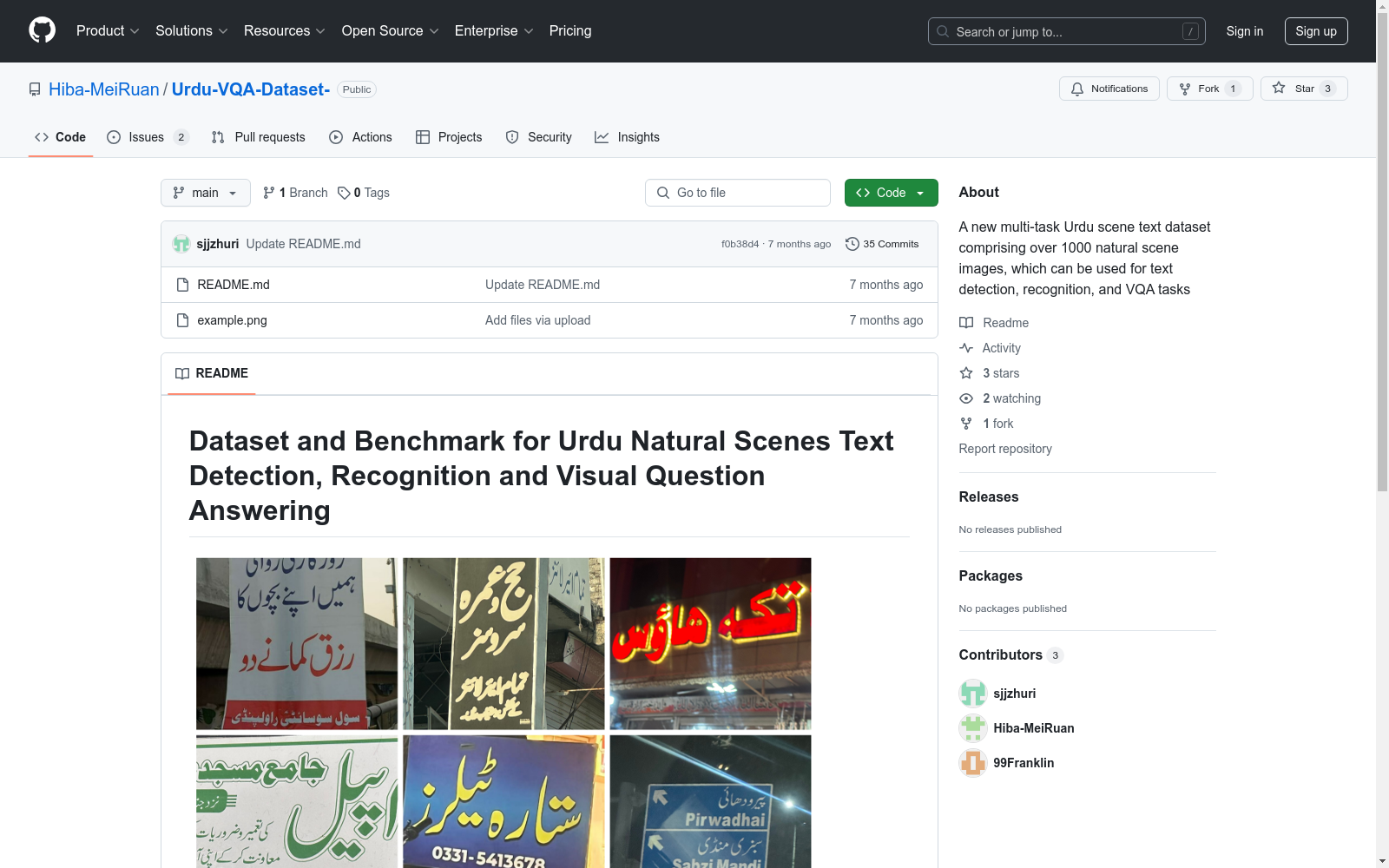Screen dimensions: 1389x868
Task: Open example.png file
Action: [x=232, y=320]
